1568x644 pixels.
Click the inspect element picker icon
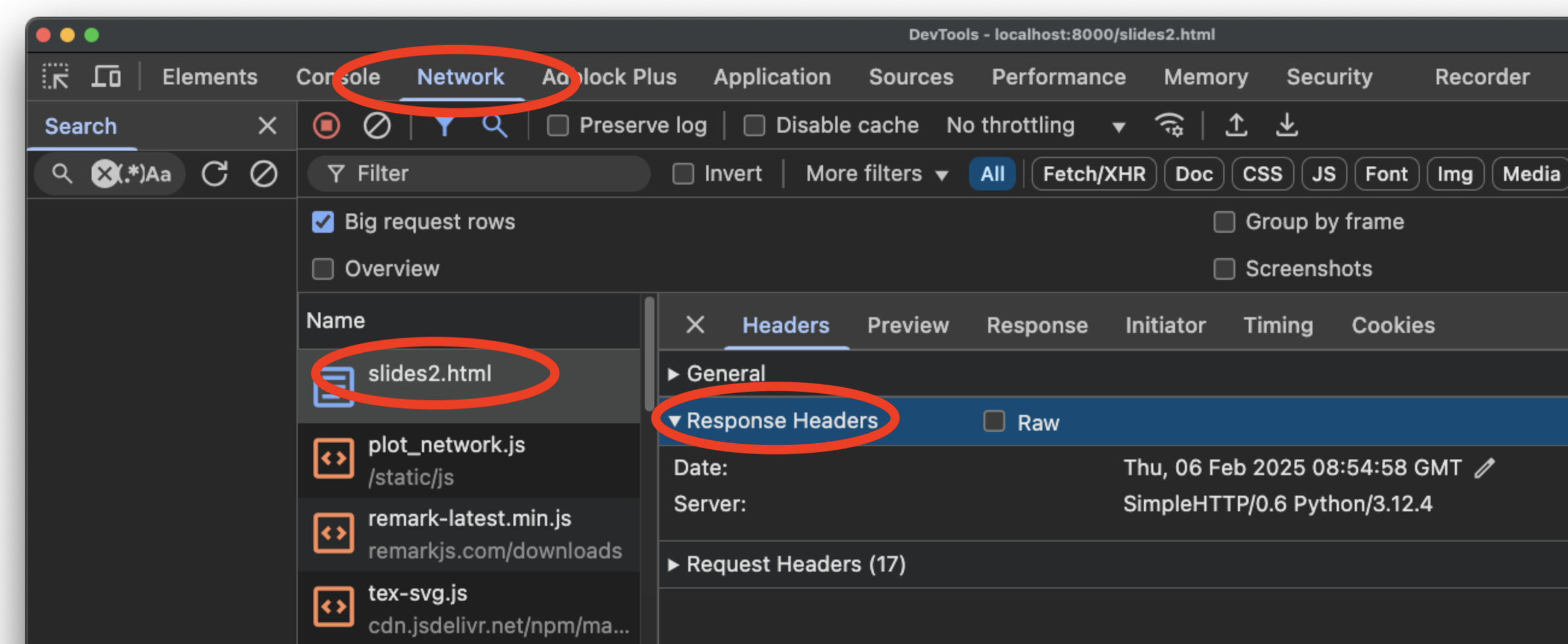tap(55, 77)
